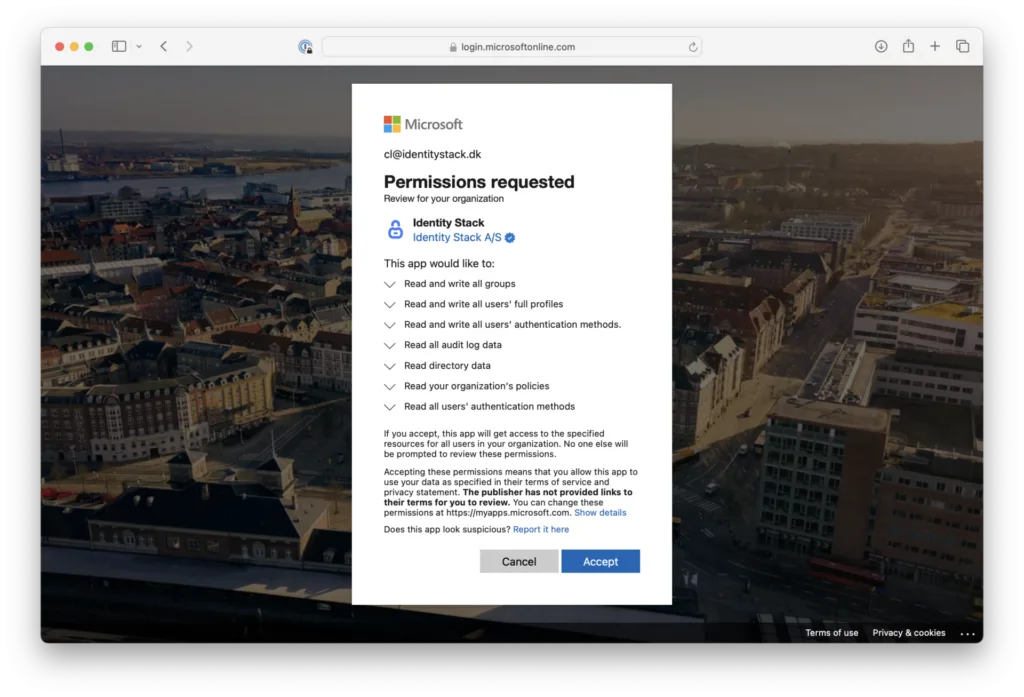Open the Share icon in the toolbar
This screenshot has height=697, width=1024.
pos(908,46)
